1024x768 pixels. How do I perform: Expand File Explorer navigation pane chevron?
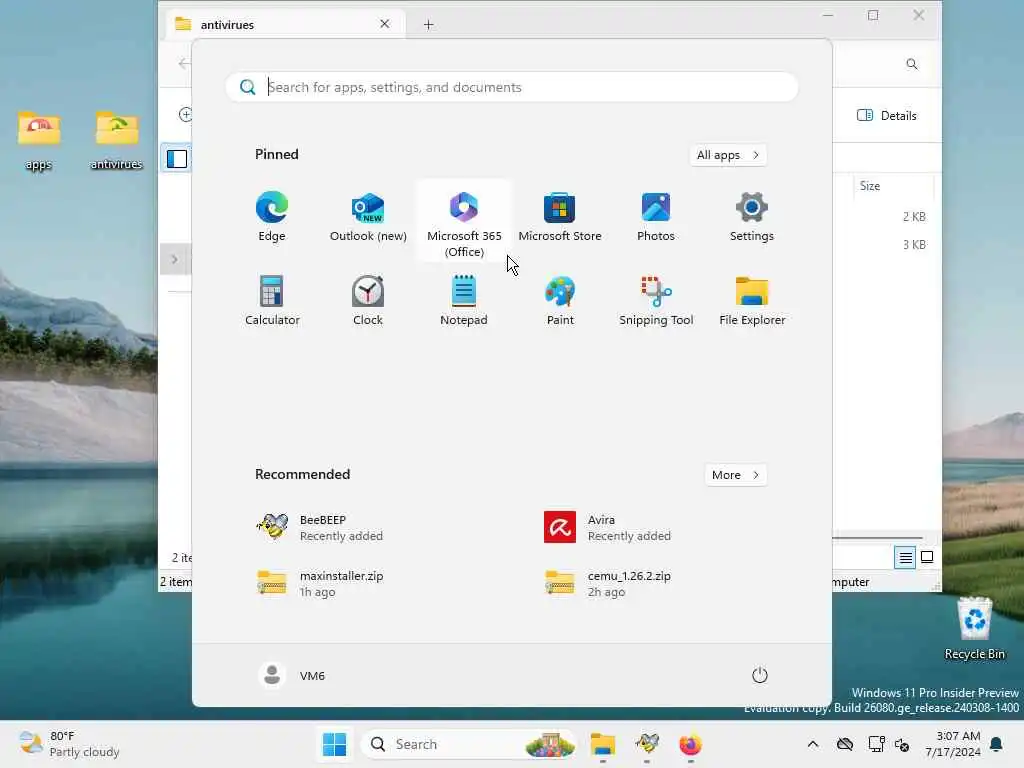pyautogui.click(x=174, y=259)
